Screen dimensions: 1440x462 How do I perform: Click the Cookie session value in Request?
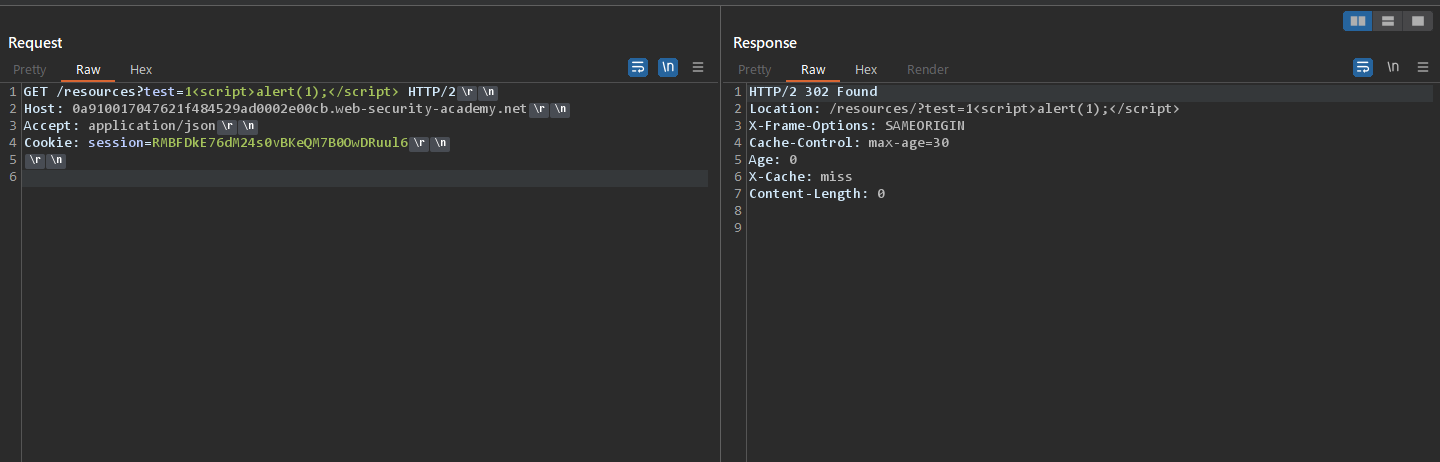click(280, 143)
